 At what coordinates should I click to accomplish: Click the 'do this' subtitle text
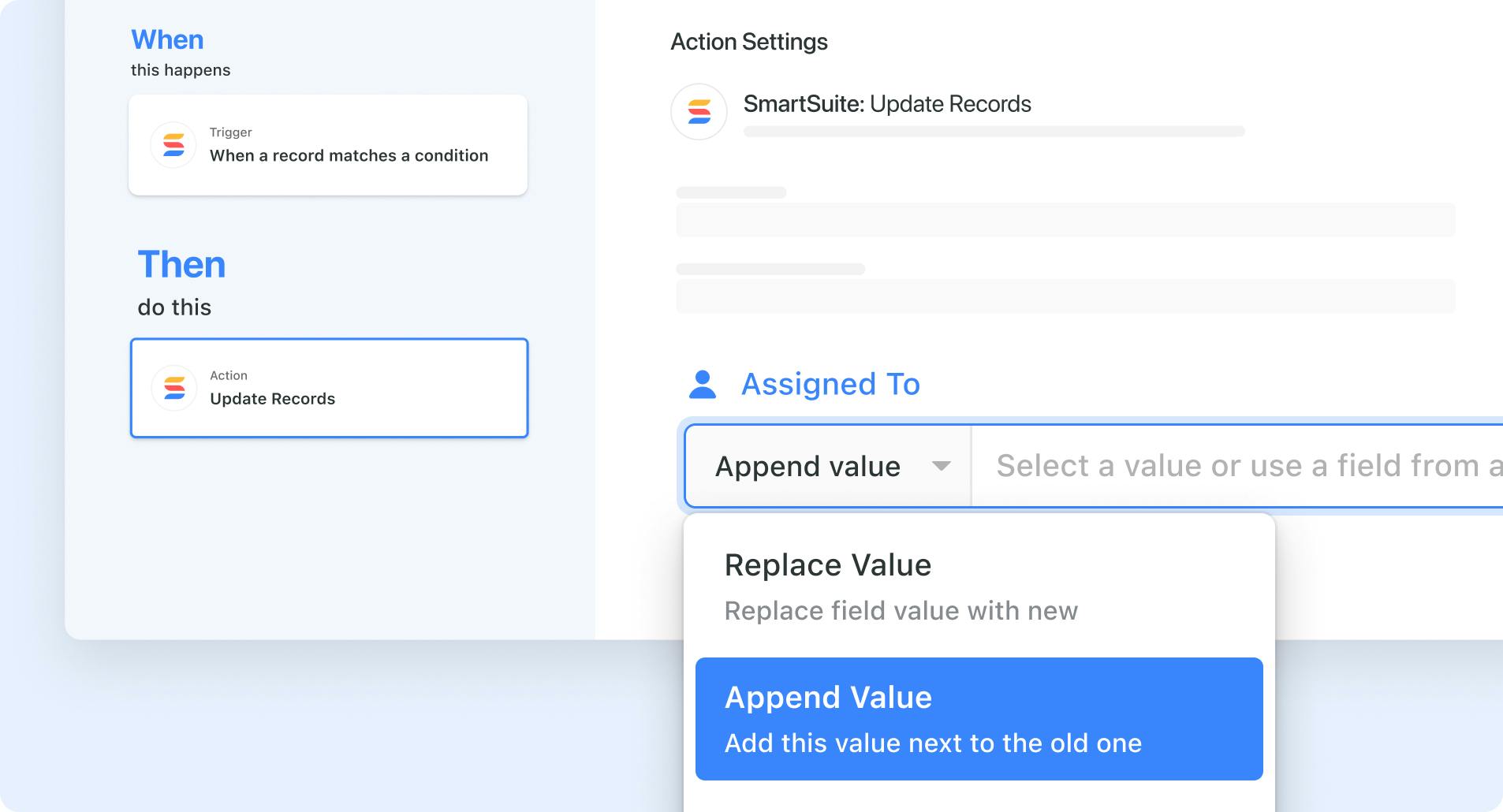[x=174, y=307]
